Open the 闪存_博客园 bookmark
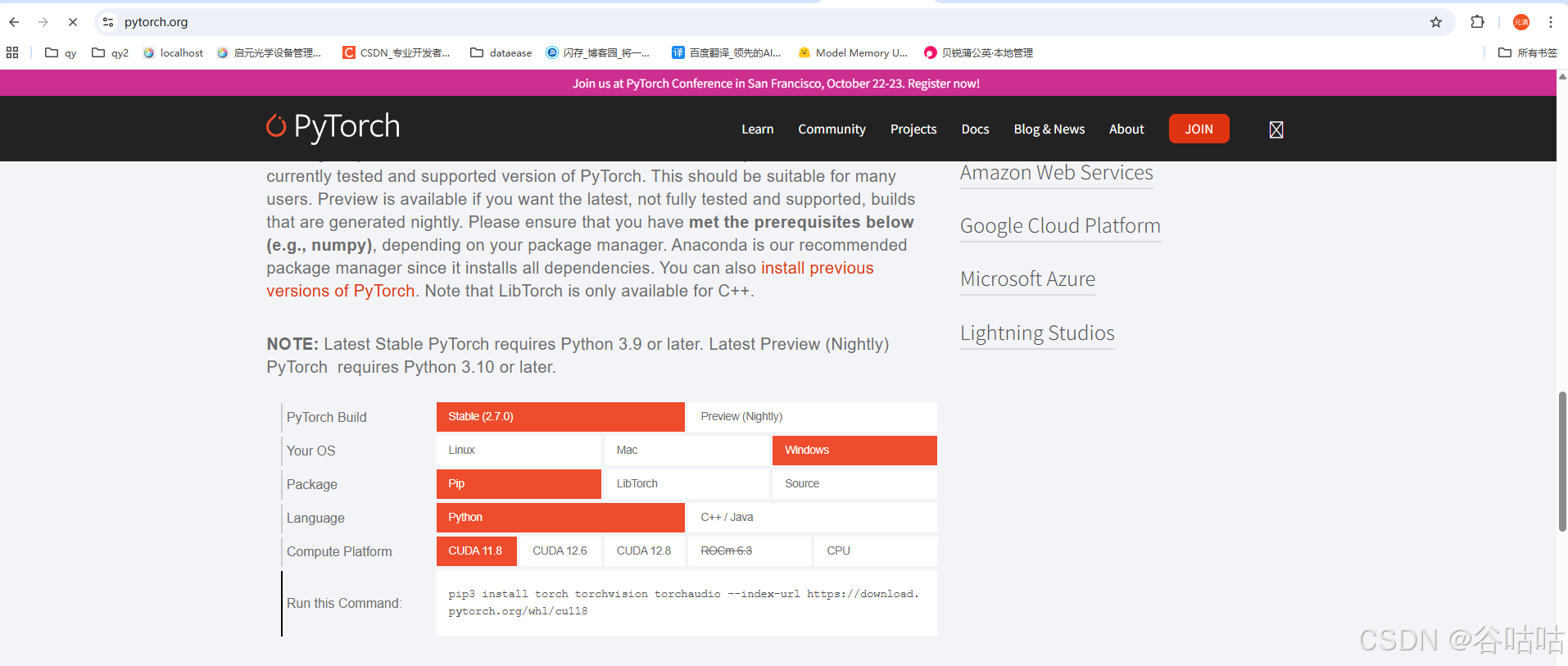The width and height of the screenshot is (1568, 666). (x=598, y=52)
